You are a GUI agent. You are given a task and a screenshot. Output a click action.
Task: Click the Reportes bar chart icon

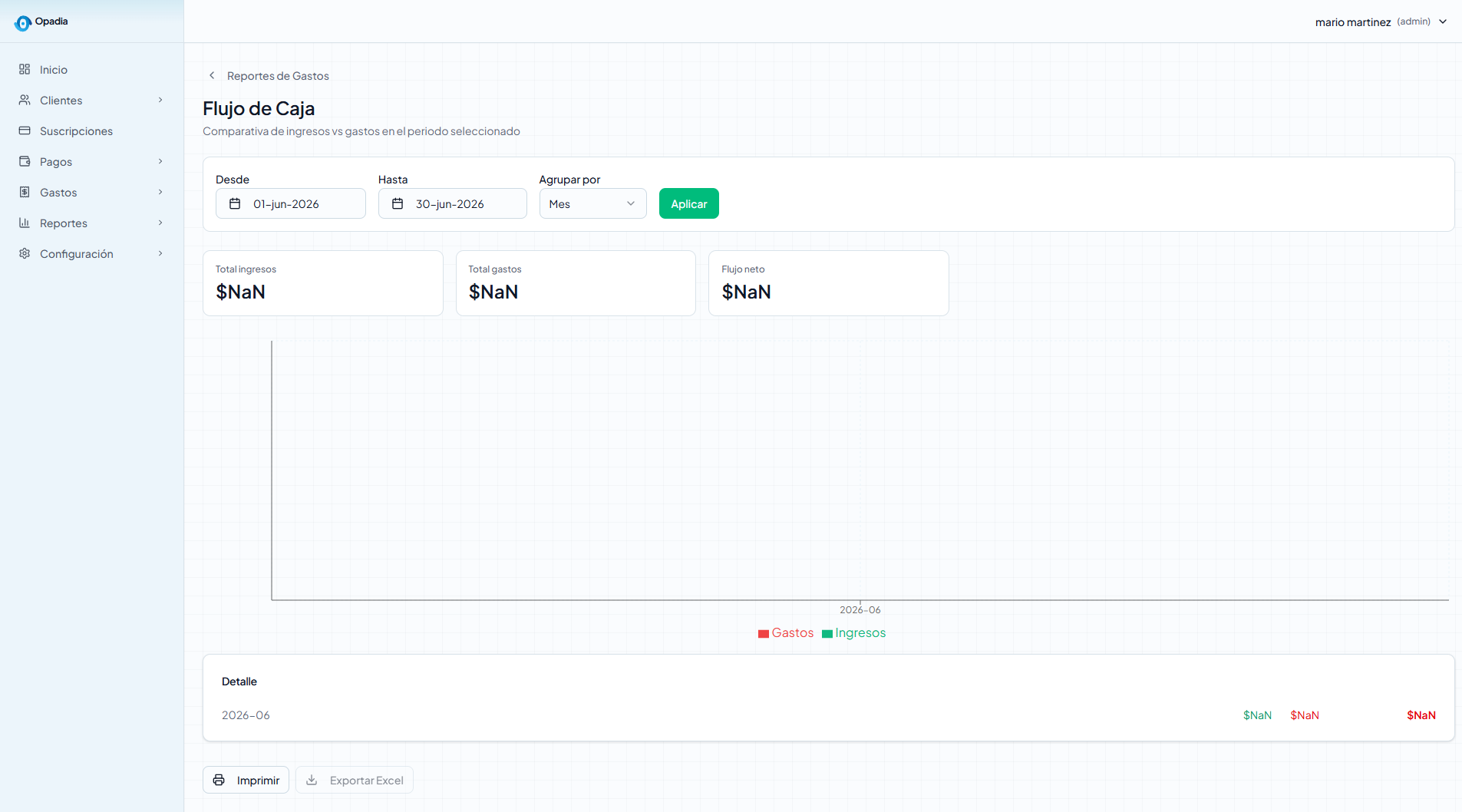point(25,223)
